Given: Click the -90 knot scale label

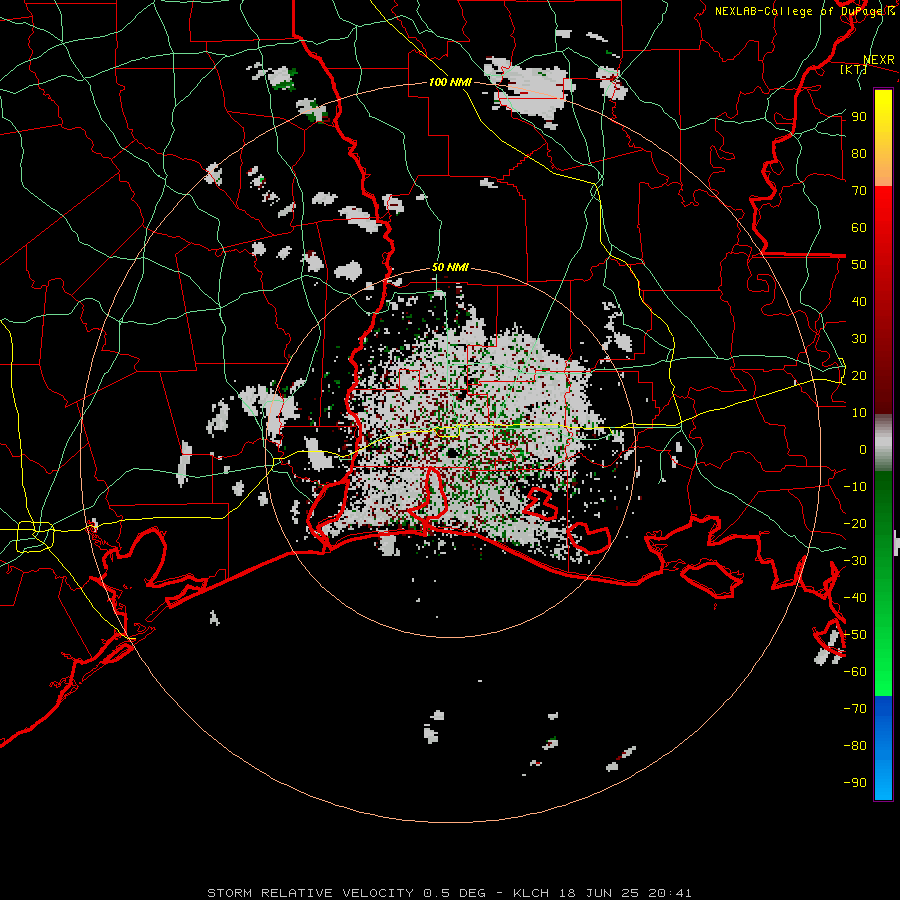Looking at the screenshot, I should [855, 783].
